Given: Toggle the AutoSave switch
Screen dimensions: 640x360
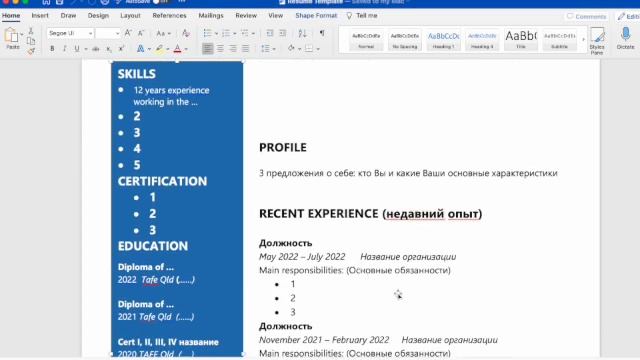Looking at the screenshot, I should [161, 2].
